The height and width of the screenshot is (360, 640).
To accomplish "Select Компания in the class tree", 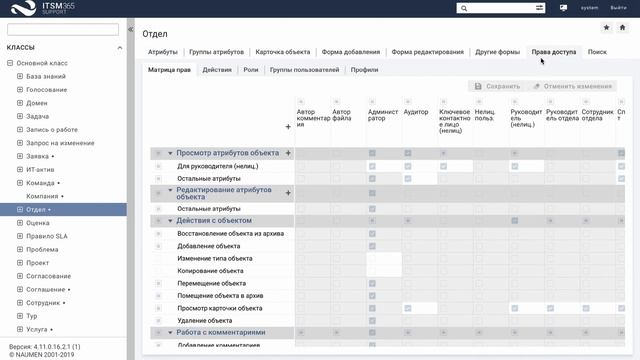I will (x=42, y=196).
